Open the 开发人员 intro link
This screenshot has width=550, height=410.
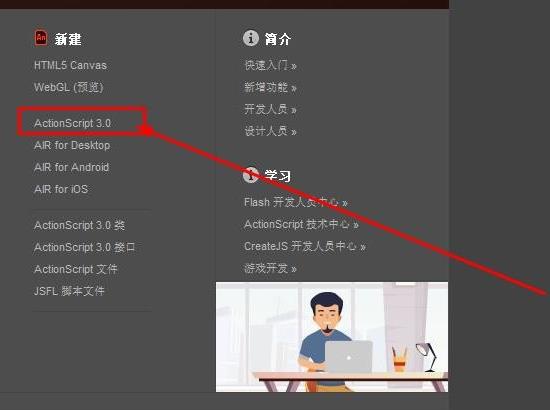(x=270, y=109)
